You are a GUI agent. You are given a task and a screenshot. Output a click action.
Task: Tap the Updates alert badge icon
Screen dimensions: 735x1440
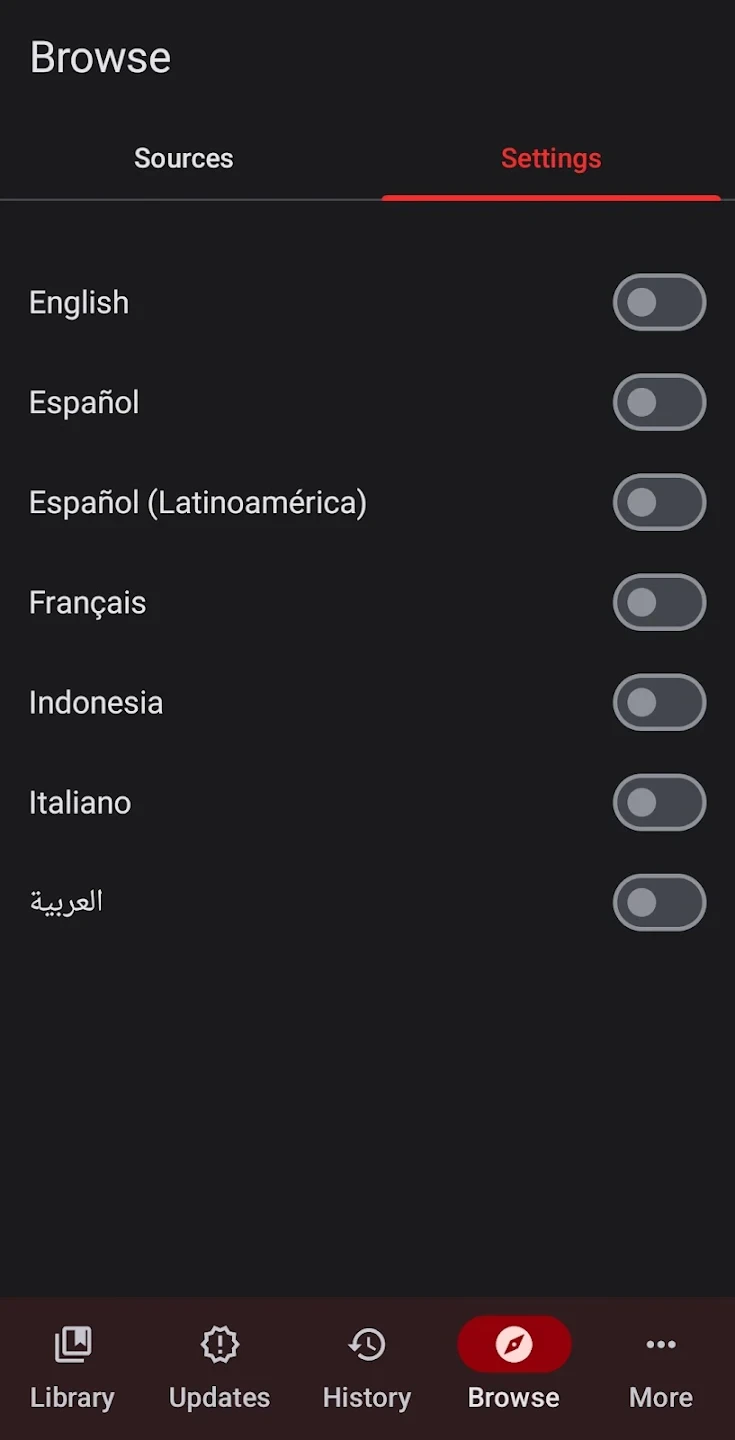click(x=219, y=1345)
